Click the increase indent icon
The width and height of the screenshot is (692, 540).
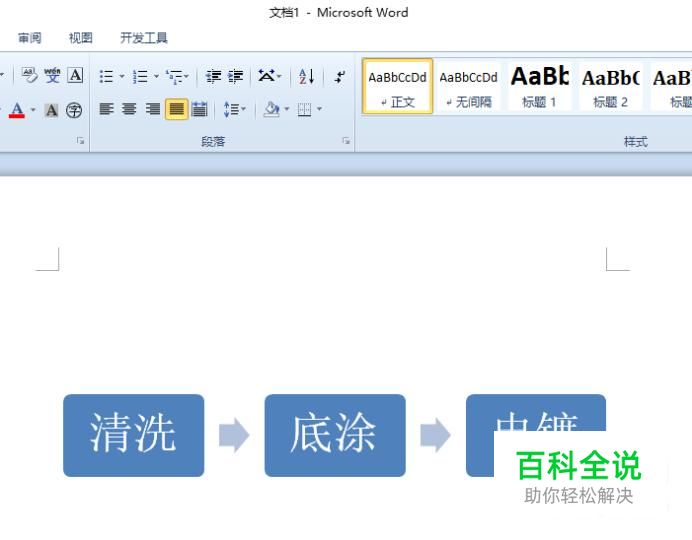(235, 76)
